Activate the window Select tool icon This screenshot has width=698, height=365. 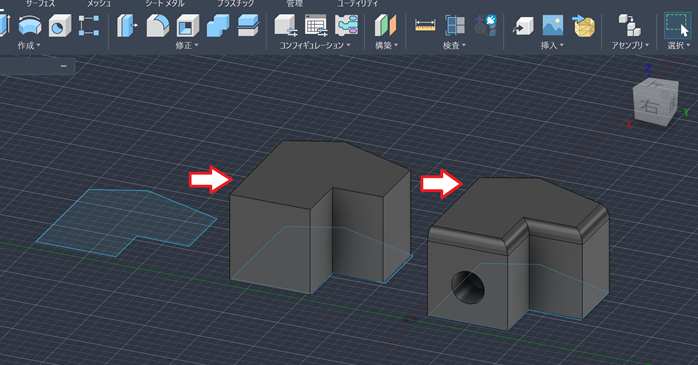[x=678, y=25]
